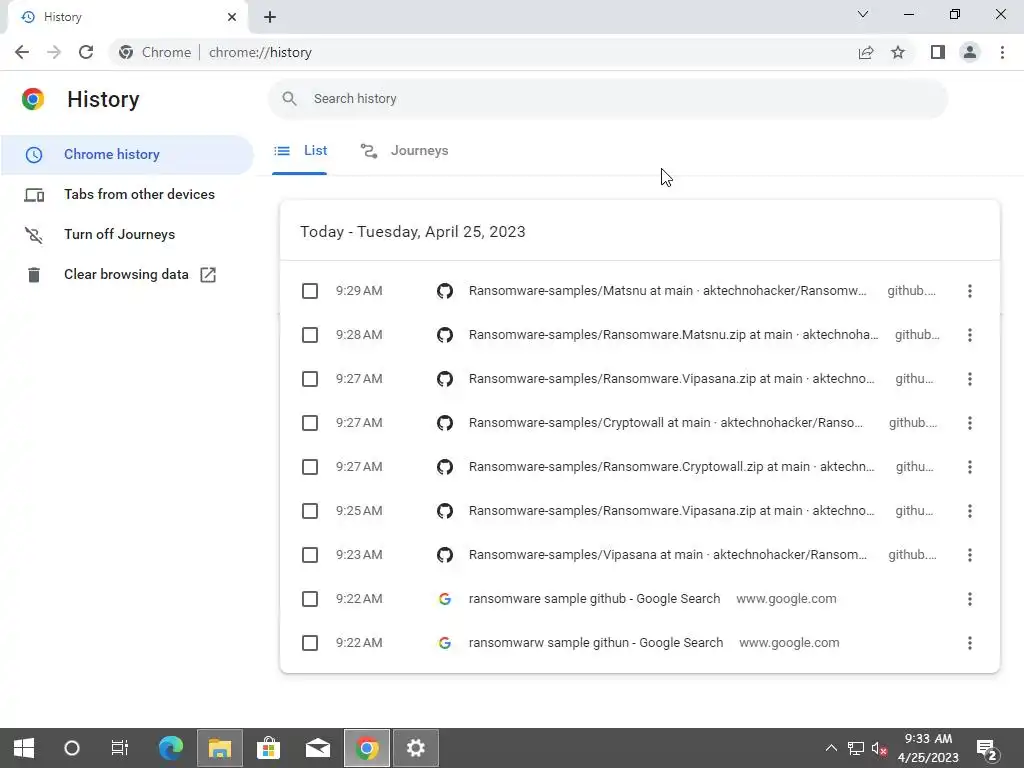The height and width of the screenshot is (768, 1024).
Task: Click the Chrome logo beside History title
Action: pos(33,99)
